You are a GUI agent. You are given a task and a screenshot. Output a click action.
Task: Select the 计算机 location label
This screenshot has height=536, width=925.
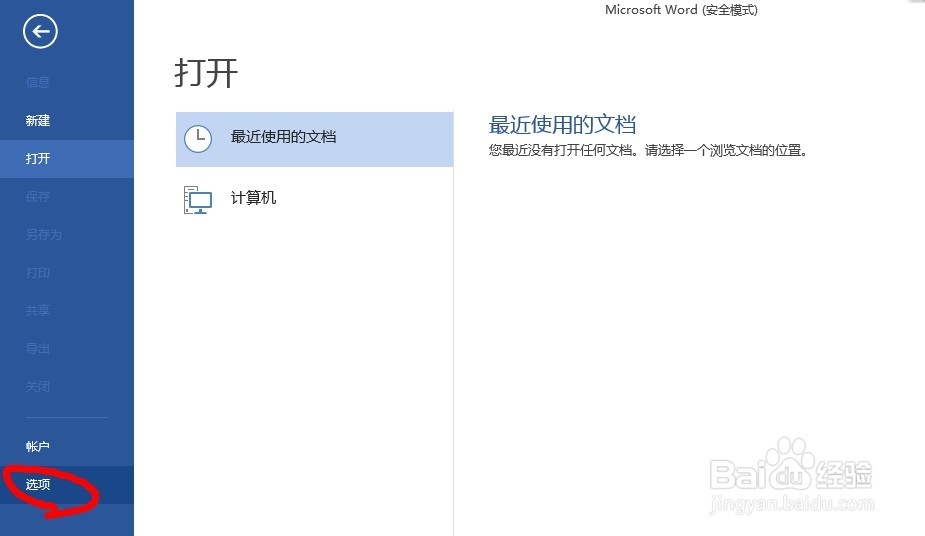tap(253, 198)
